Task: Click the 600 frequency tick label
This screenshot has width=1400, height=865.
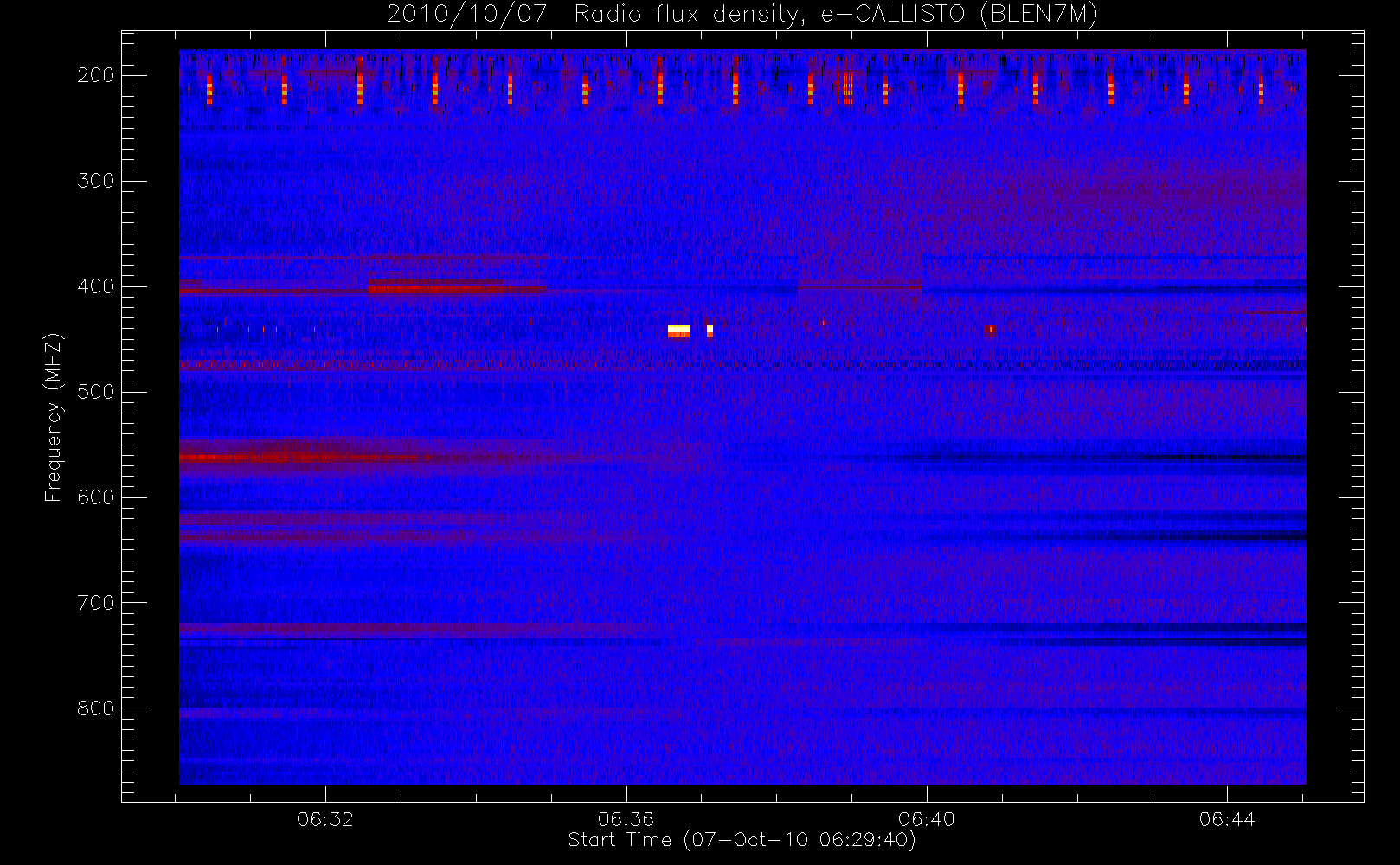Action: pyautogui.click(x=96, y=497)
